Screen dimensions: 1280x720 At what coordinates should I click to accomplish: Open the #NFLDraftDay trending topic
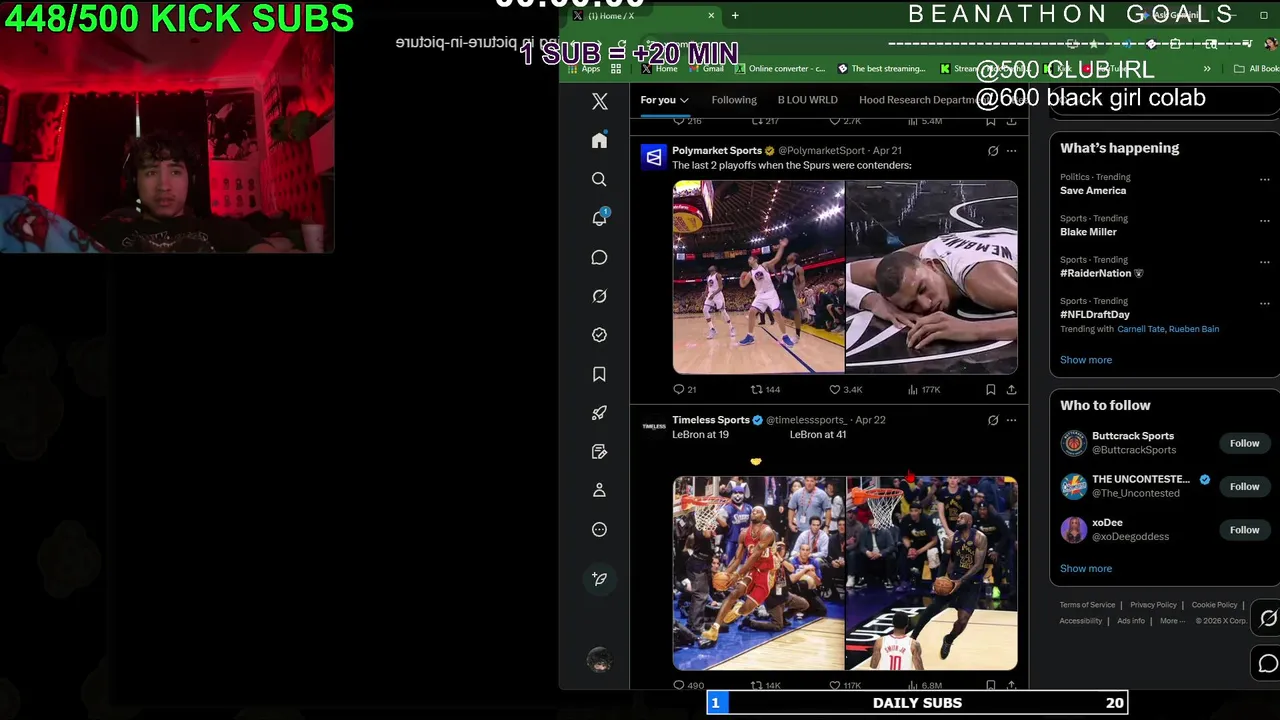(x=1095, y=314)
